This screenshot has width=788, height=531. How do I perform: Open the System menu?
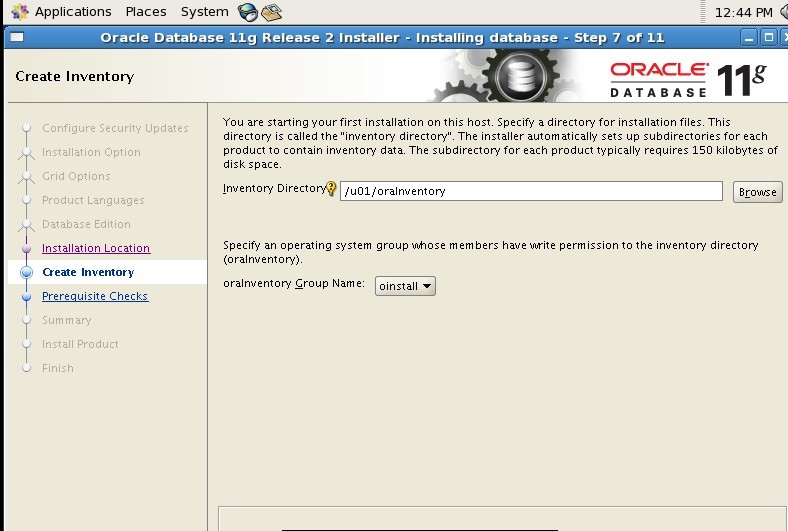pos(205,12)
